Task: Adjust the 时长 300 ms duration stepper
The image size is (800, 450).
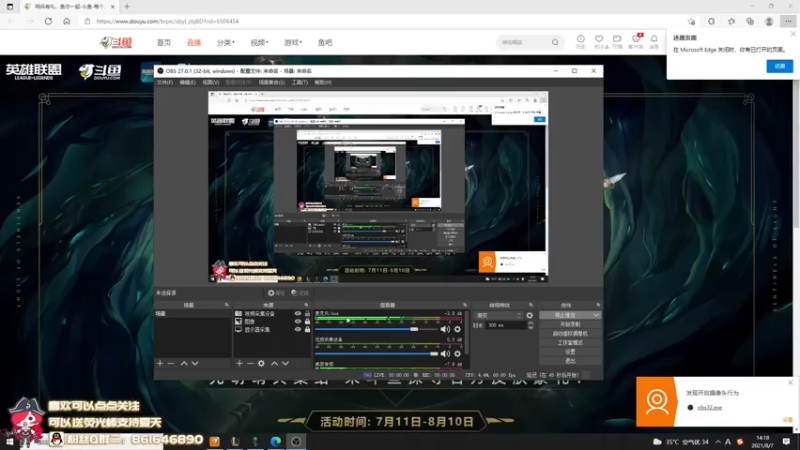Action: [x=530, y=325]
